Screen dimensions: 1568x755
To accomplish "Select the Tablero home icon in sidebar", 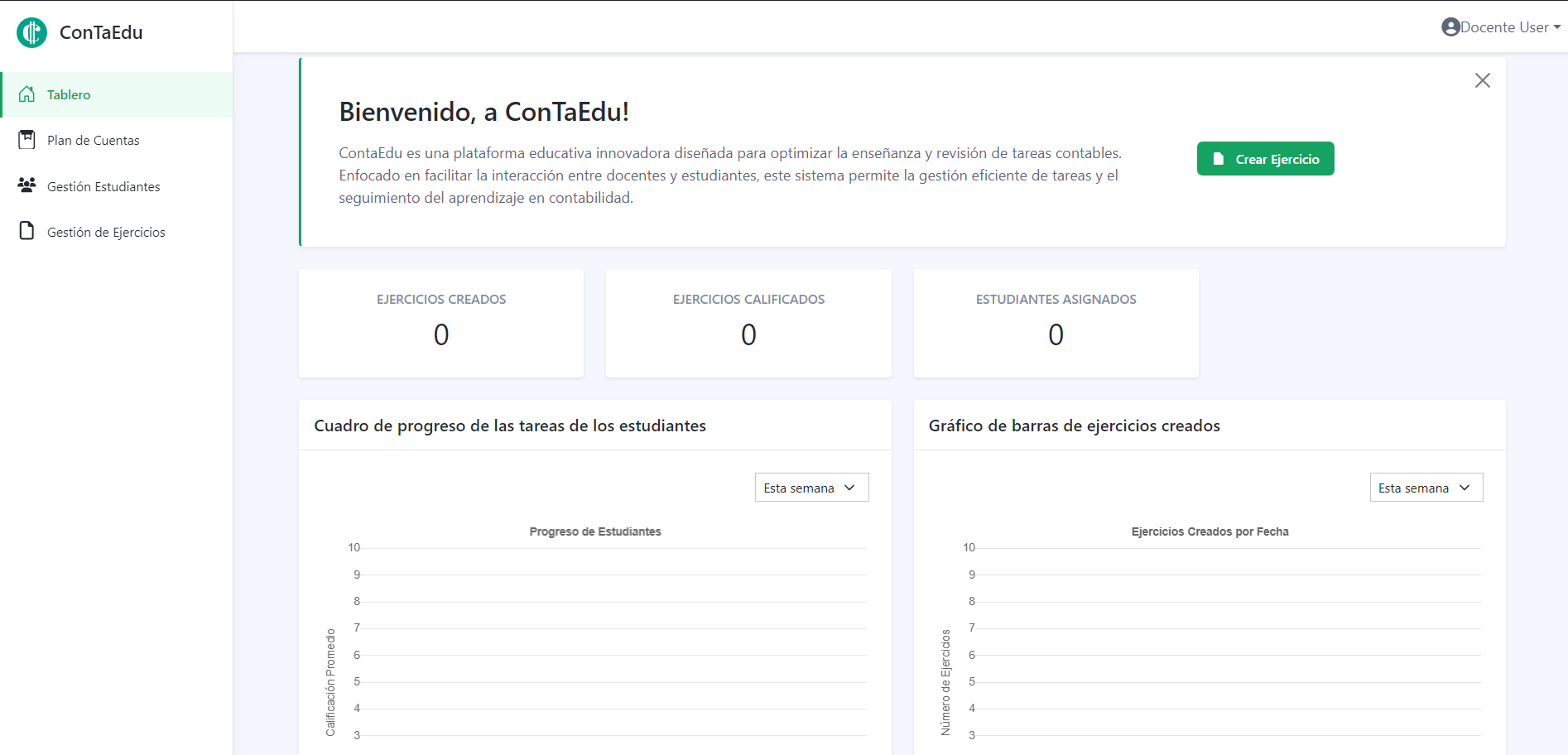I will pyautogui.click(x=27, y=94).
